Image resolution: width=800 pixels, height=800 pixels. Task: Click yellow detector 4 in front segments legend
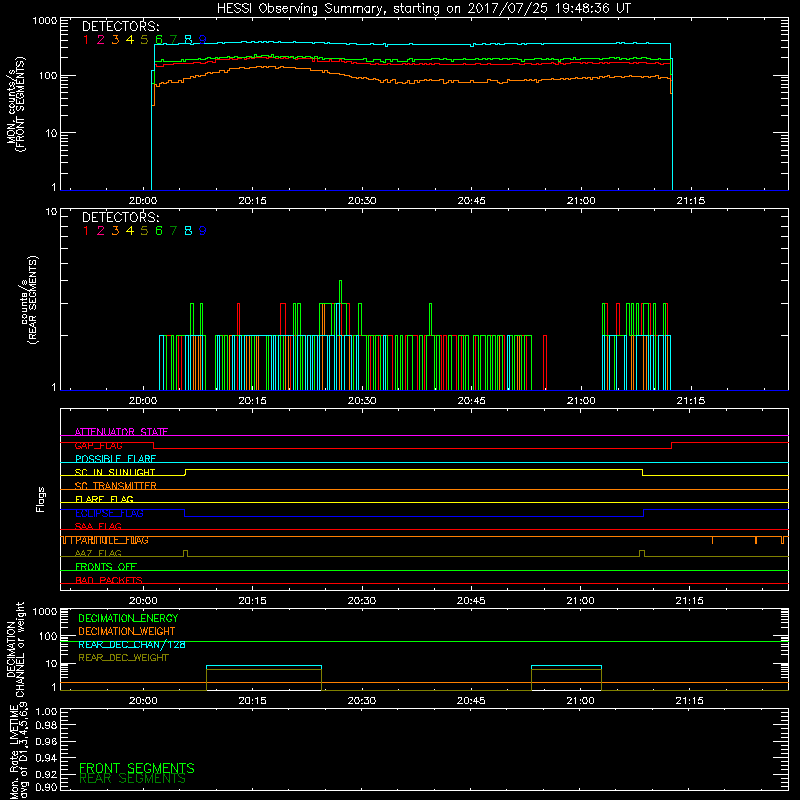130,40
